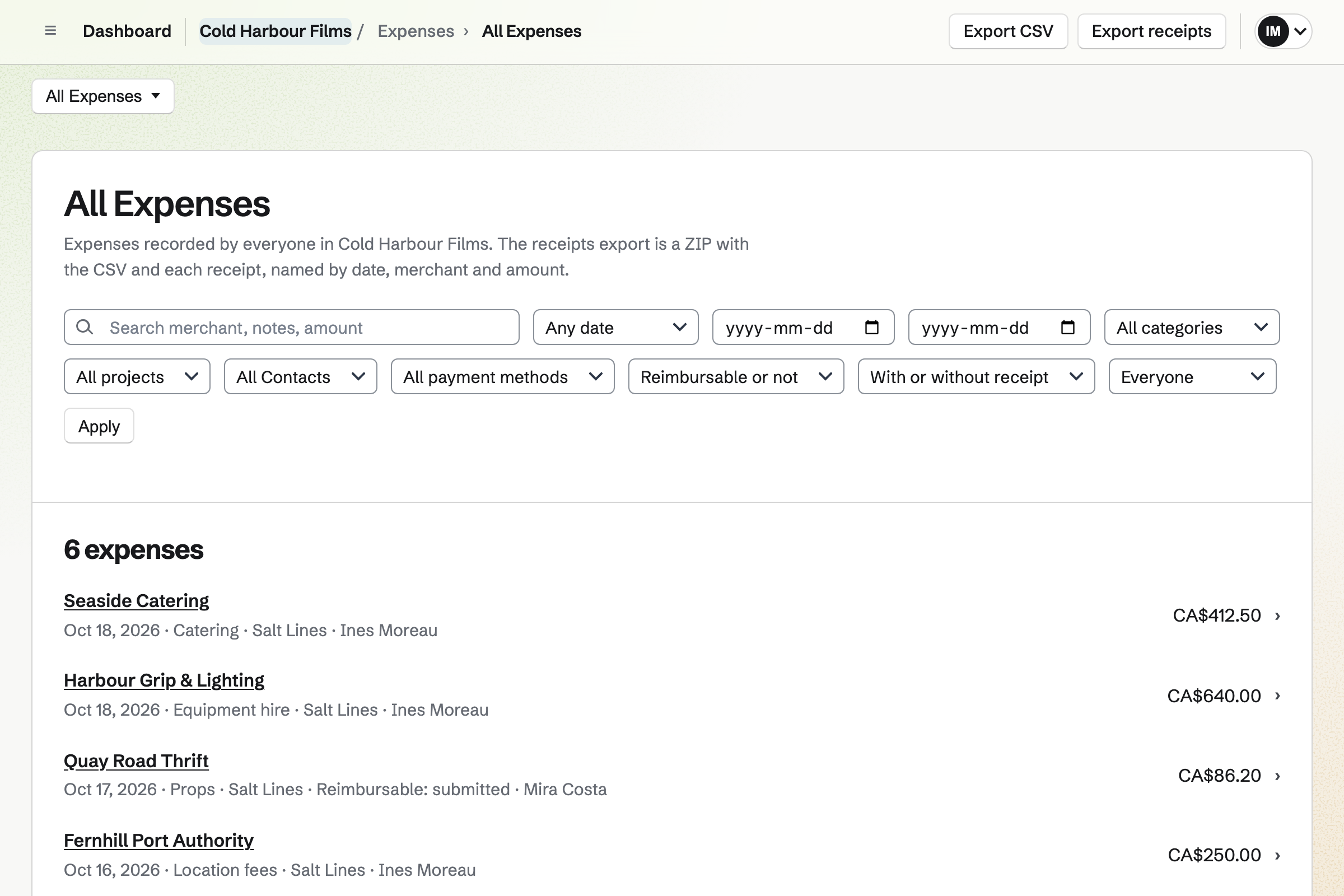Click Quay Road Thrift details line mentioning Mira Costa
Viewport: 1344px width, 896px height.
point(335,789)
